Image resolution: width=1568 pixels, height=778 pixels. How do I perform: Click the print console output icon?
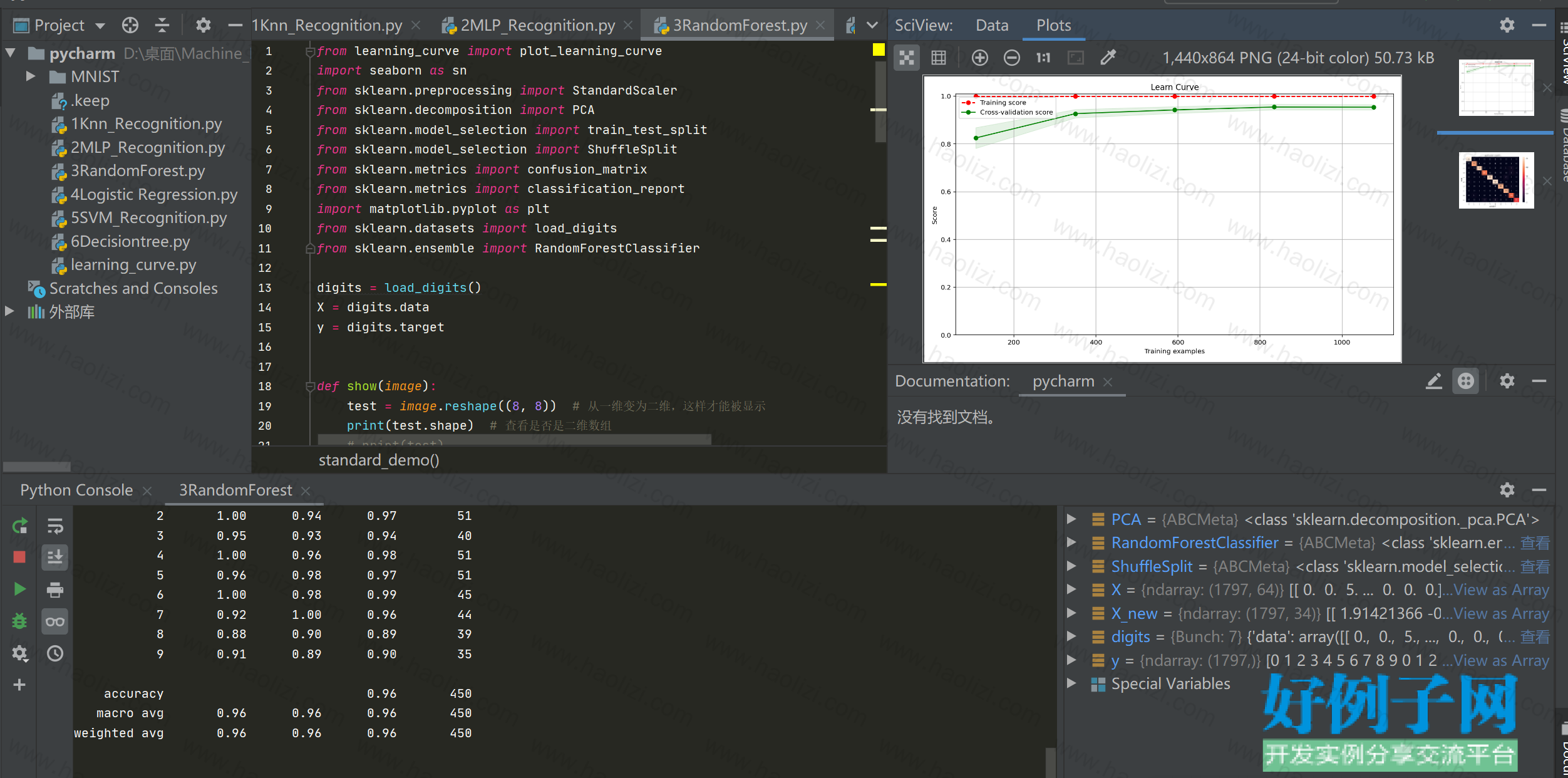pyautogui.click(x=55, y=589)
